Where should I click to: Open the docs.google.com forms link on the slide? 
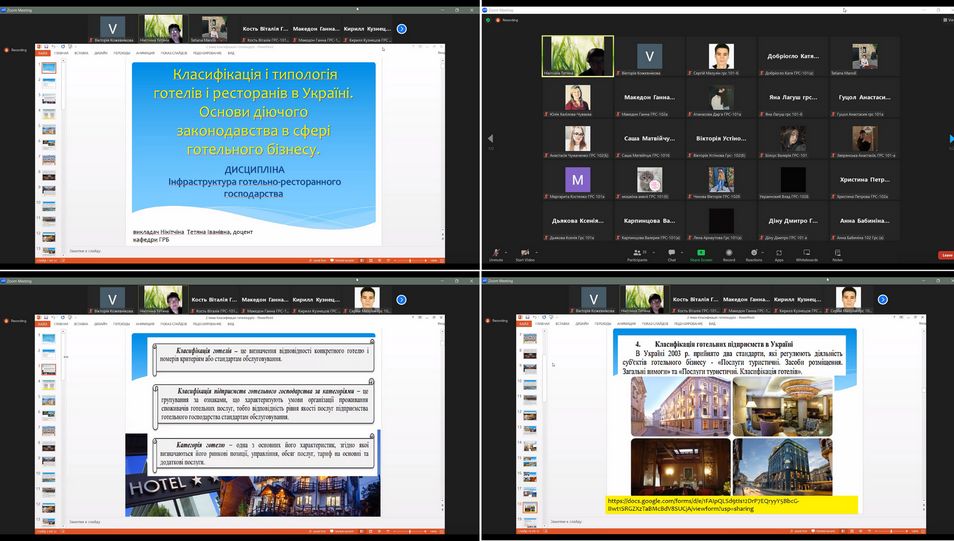pyautogui.click(x=703, y=504)
